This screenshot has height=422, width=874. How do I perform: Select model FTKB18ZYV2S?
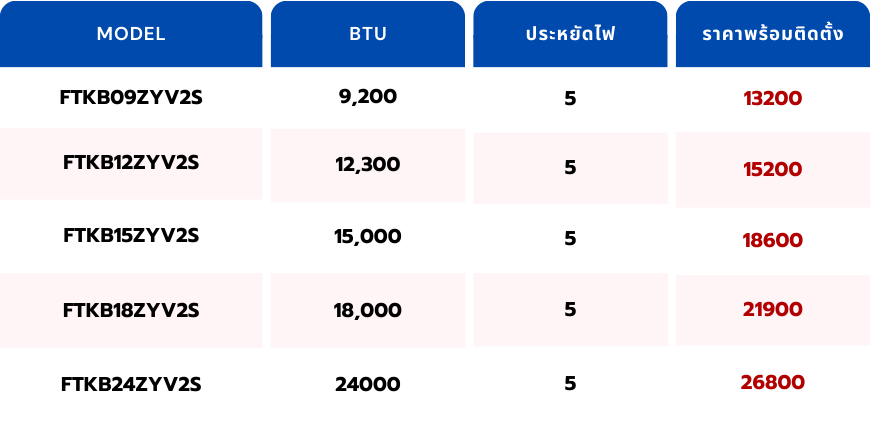tap(131, 310)
